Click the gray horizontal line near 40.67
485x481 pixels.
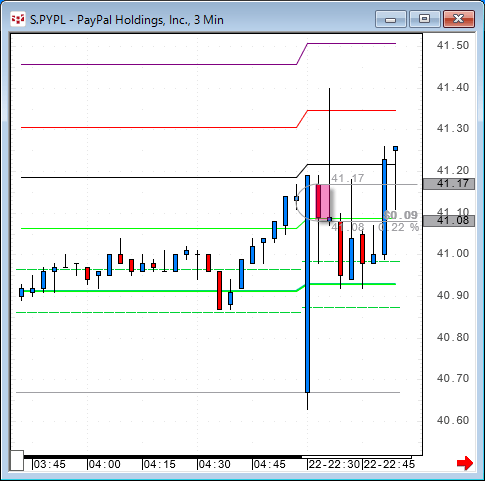(208, 392)
